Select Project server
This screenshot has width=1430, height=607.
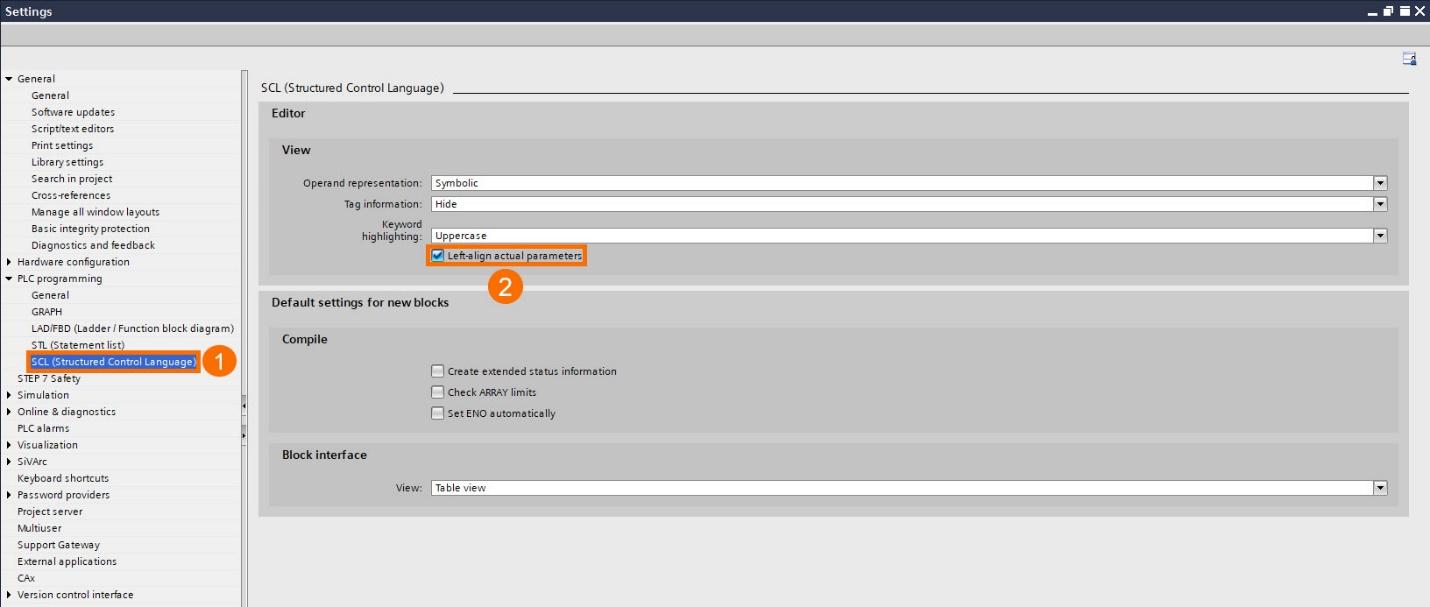tap(49, 512)
